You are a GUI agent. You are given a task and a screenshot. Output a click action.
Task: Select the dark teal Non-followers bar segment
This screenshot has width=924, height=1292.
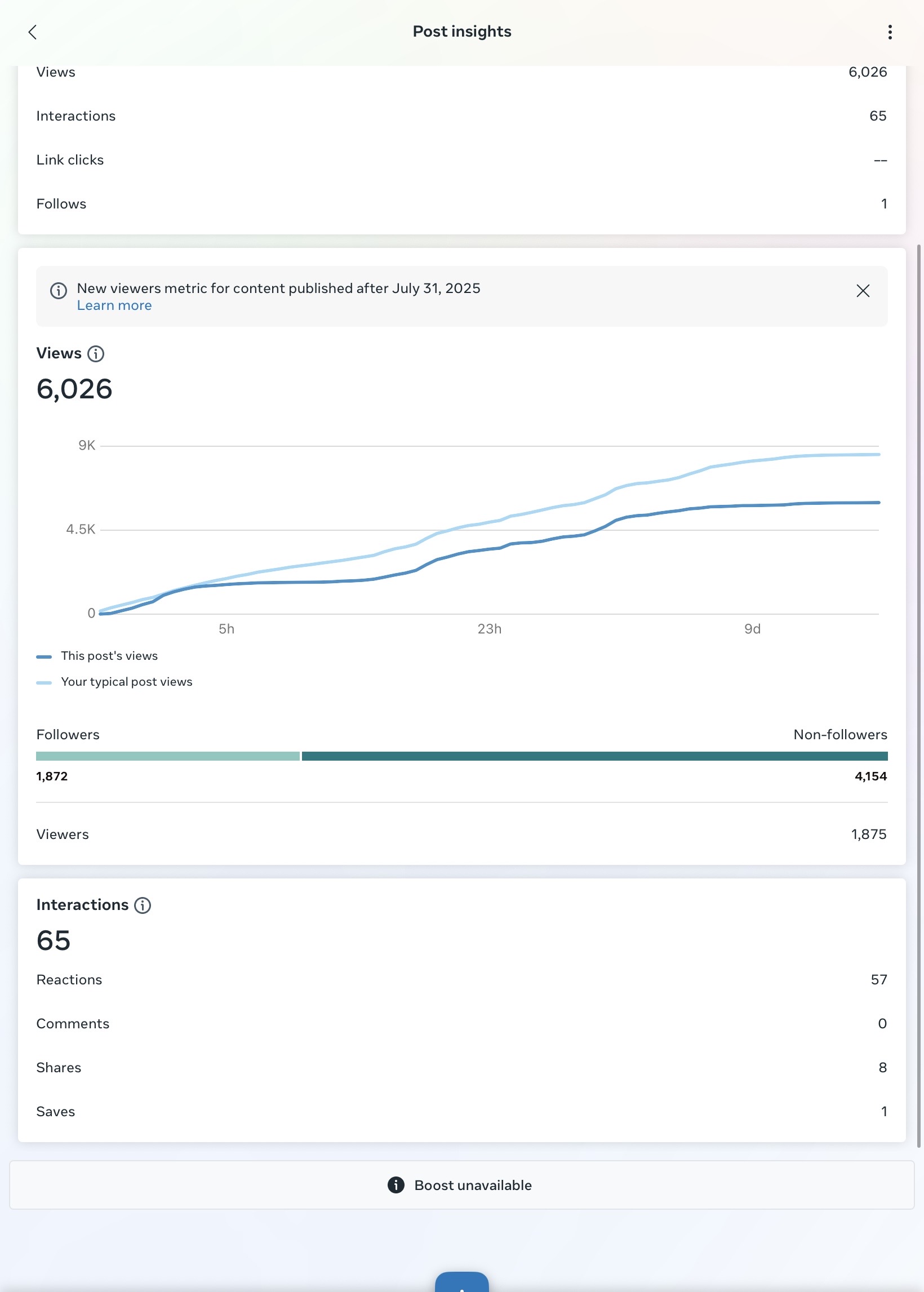click(x=594, y=756)
